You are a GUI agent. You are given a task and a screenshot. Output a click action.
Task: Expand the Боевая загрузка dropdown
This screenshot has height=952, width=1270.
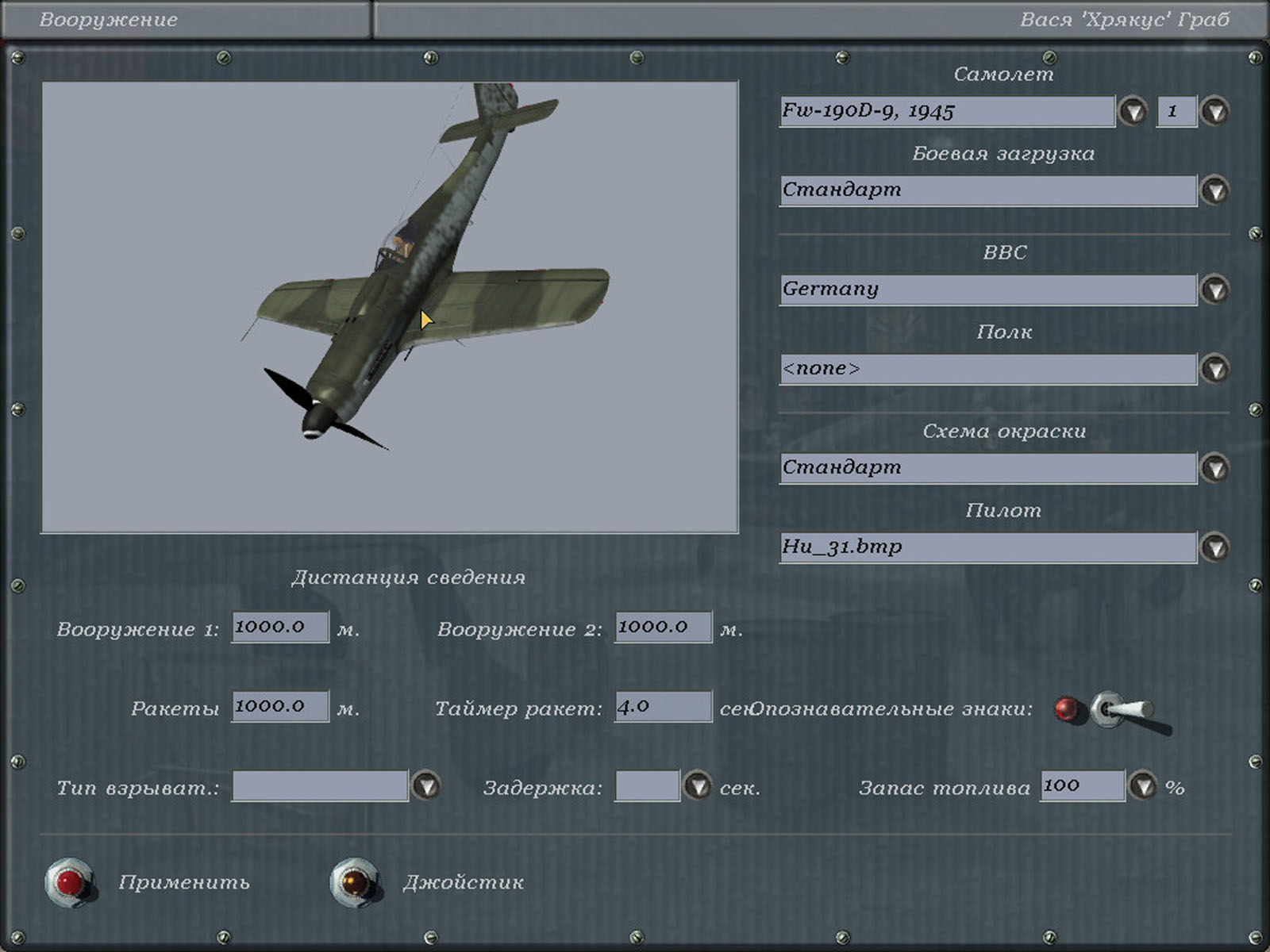coord(1214,190)
